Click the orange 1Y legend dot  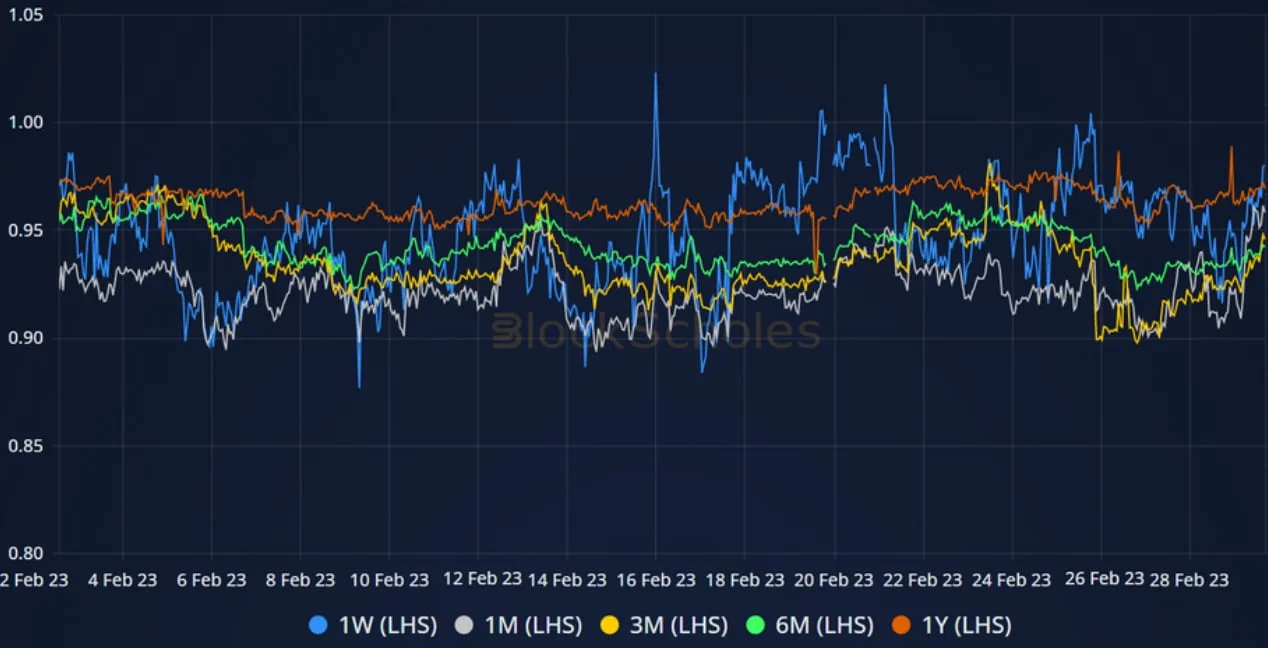901,626
